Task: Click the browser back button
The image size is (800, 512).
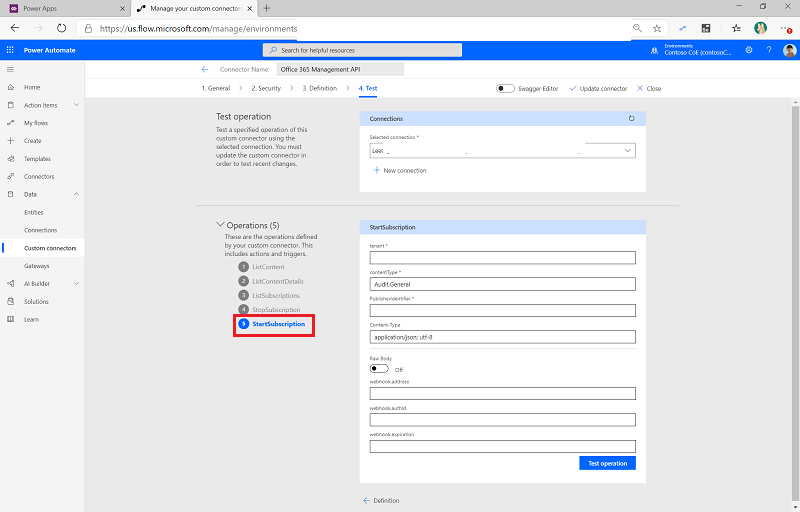Action: (15, 29)
